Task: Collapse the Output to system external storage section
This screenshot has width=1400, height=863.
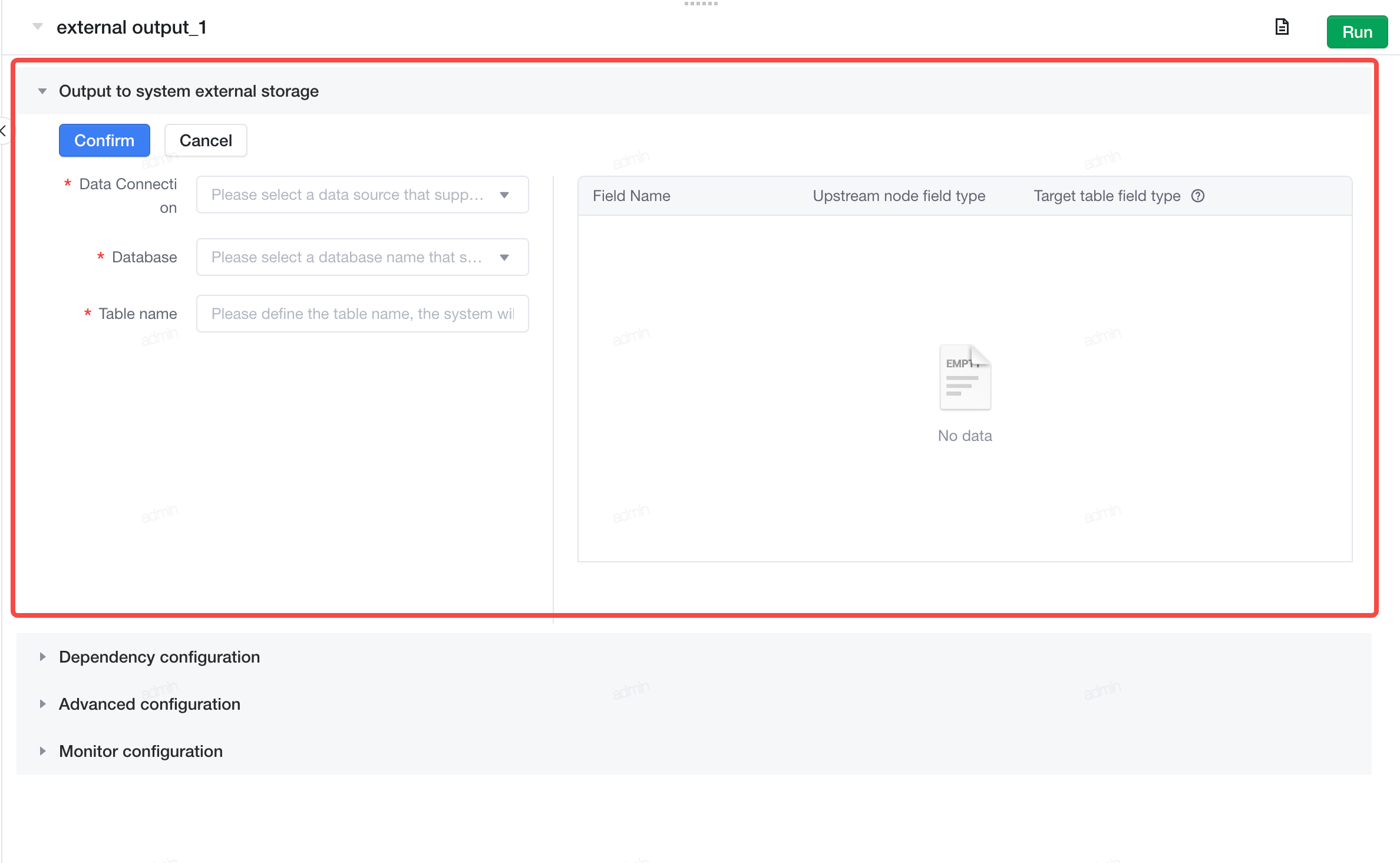Action: tap(42, 91)
